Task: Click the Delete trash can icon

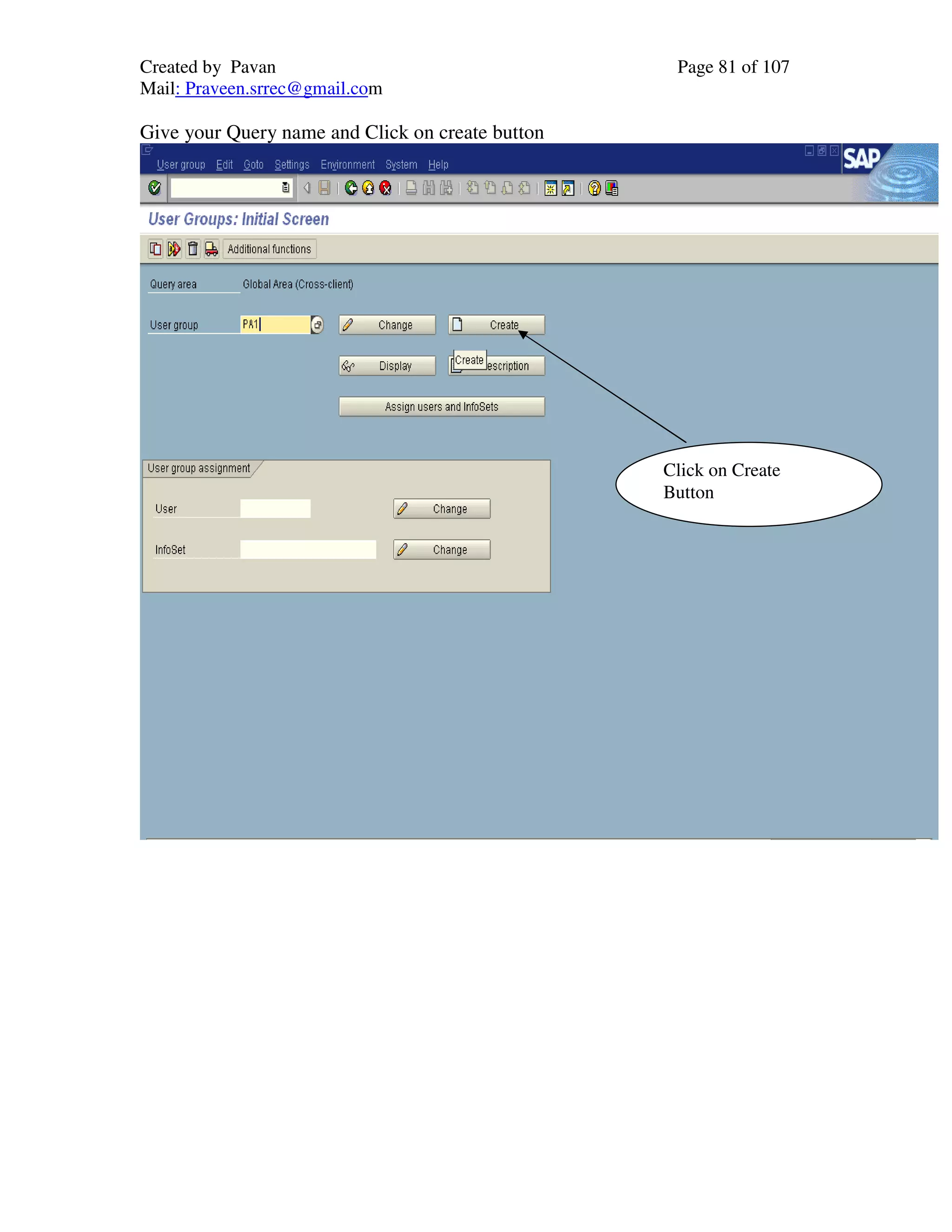Action: coord(193,249)
